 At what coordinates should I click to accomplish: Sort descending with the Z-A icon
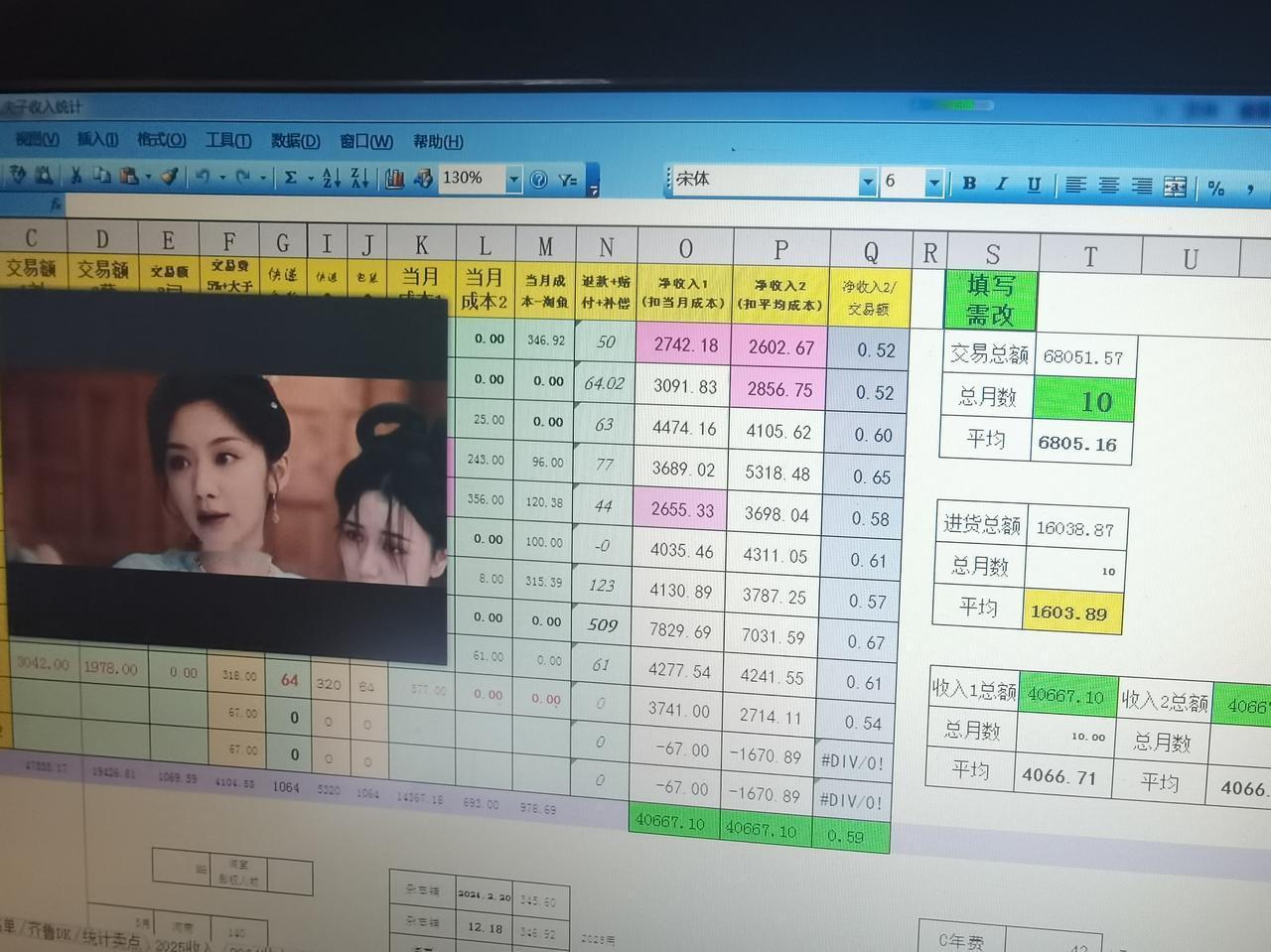coord(359,178)
